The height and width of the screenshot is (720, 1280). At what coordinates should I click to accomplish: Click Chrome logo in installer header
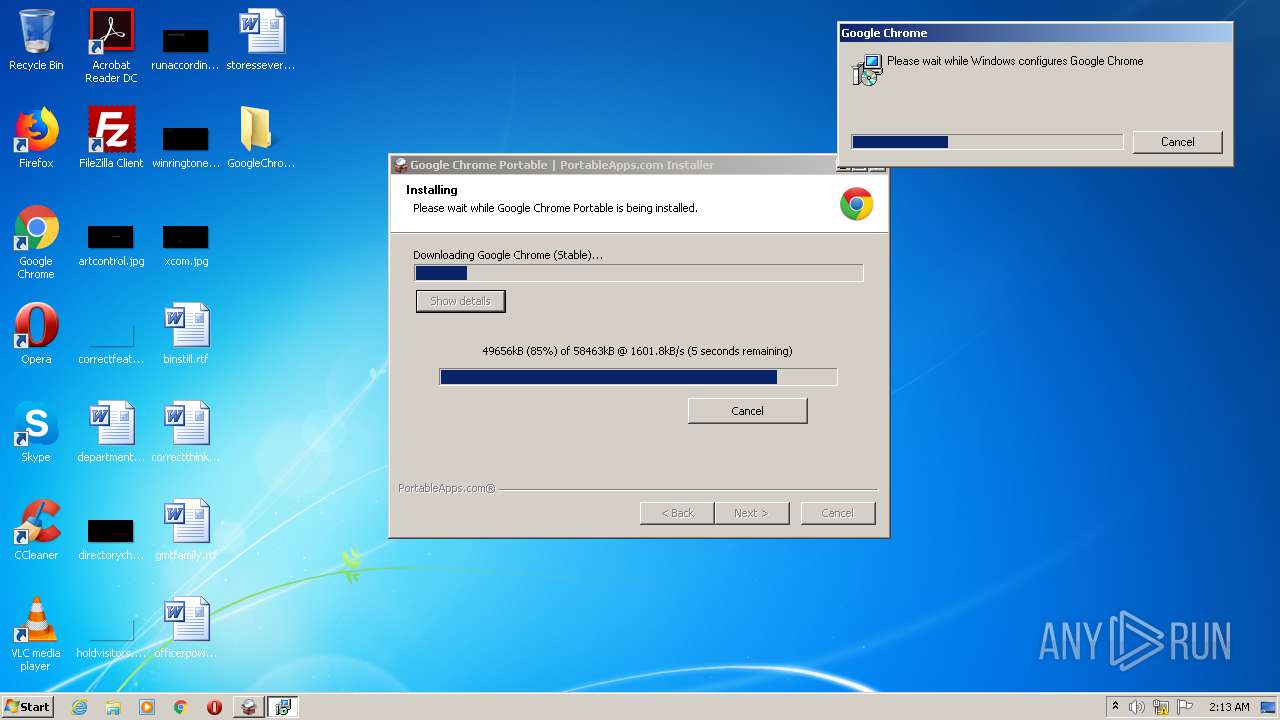pyautogui.click(x=856, y=204)
